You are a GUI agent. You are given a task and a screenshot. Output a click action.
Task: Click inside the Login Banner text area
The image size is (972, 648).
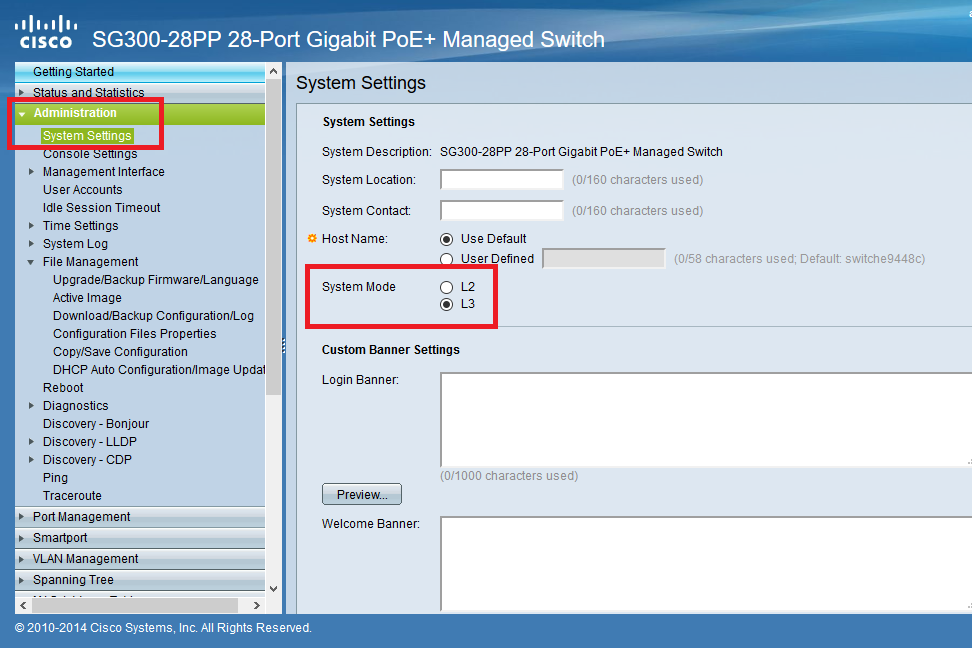pyautogui.click(x=706, y=420)
